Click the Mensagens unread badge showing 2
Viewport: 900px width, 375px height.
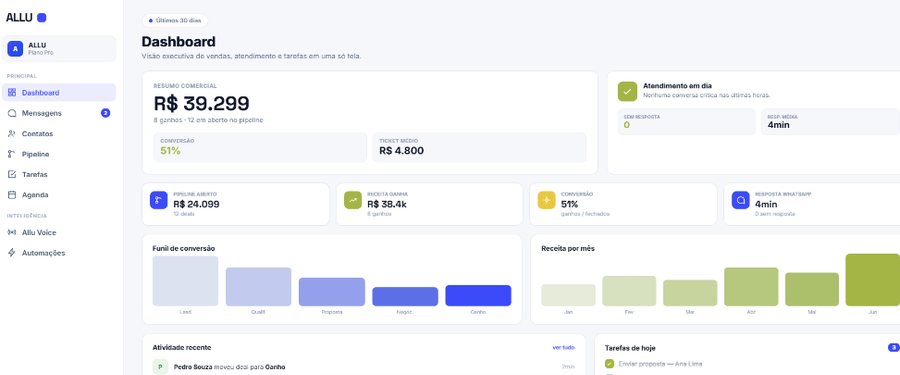(x=106, y=113)
